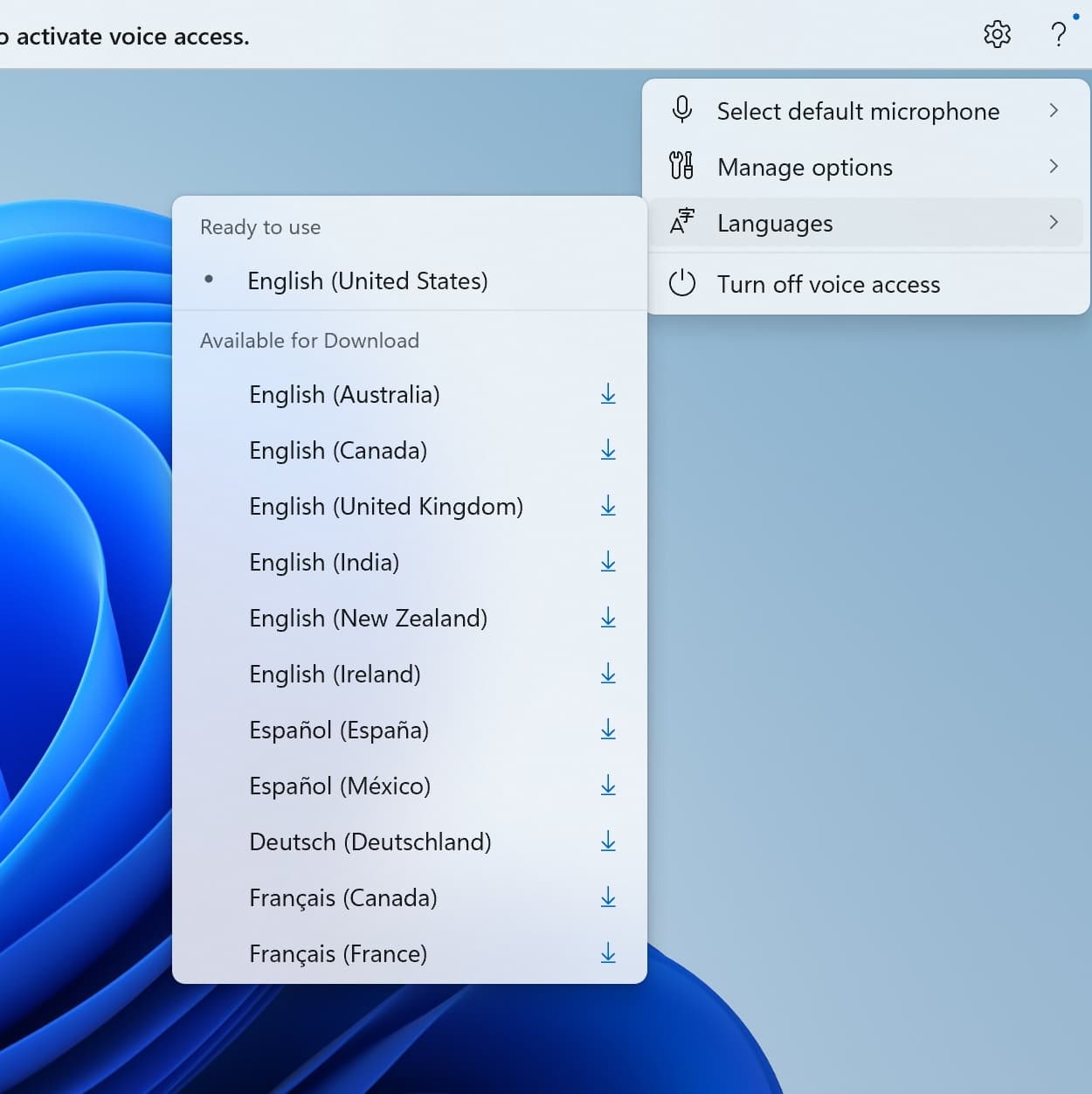
Task: Click the power icon for Turn off voice access
Action: point(682,283)
